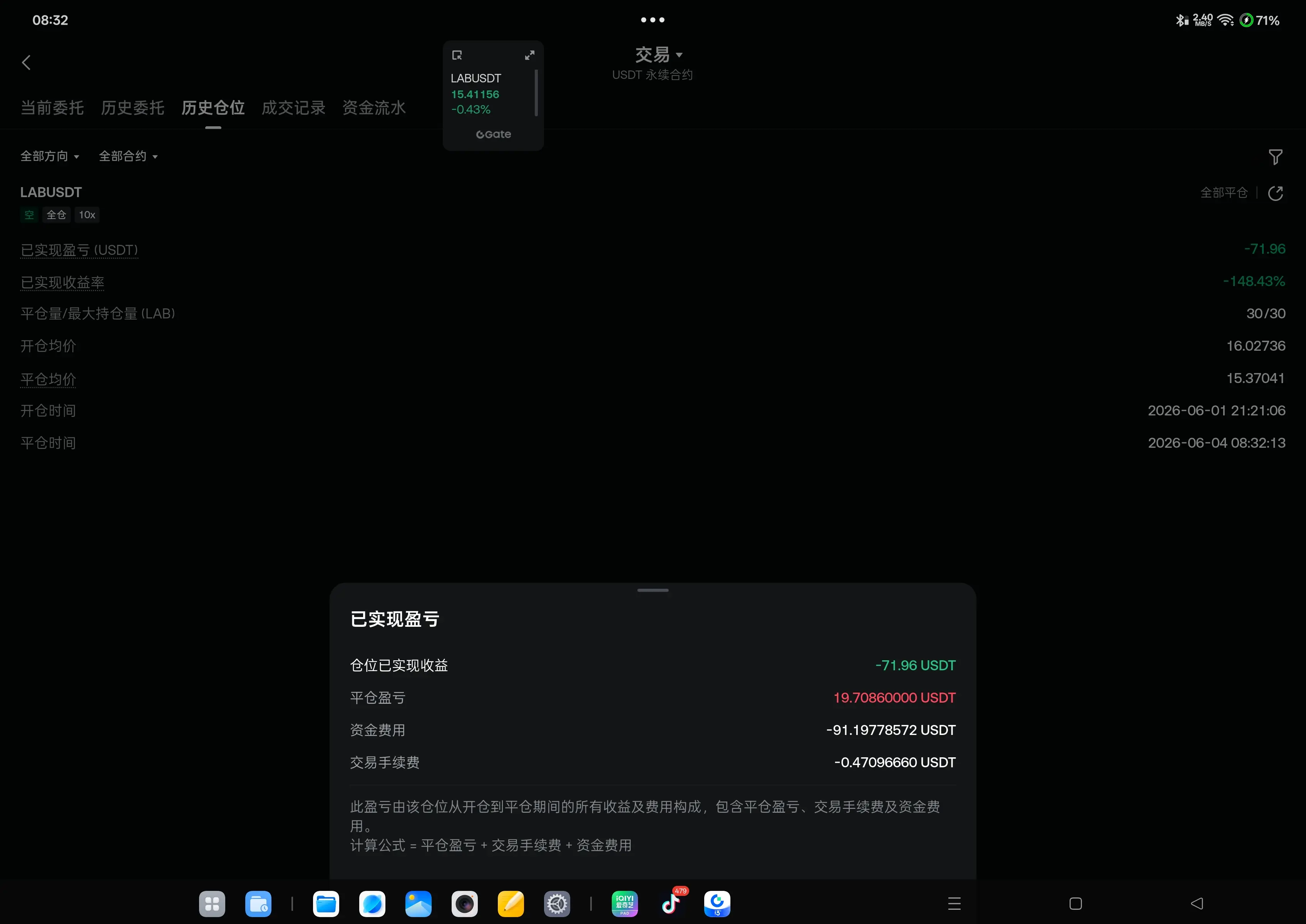
Task: Tap the floating widget's vertical scrollbar
Action: tap(536, 93)
